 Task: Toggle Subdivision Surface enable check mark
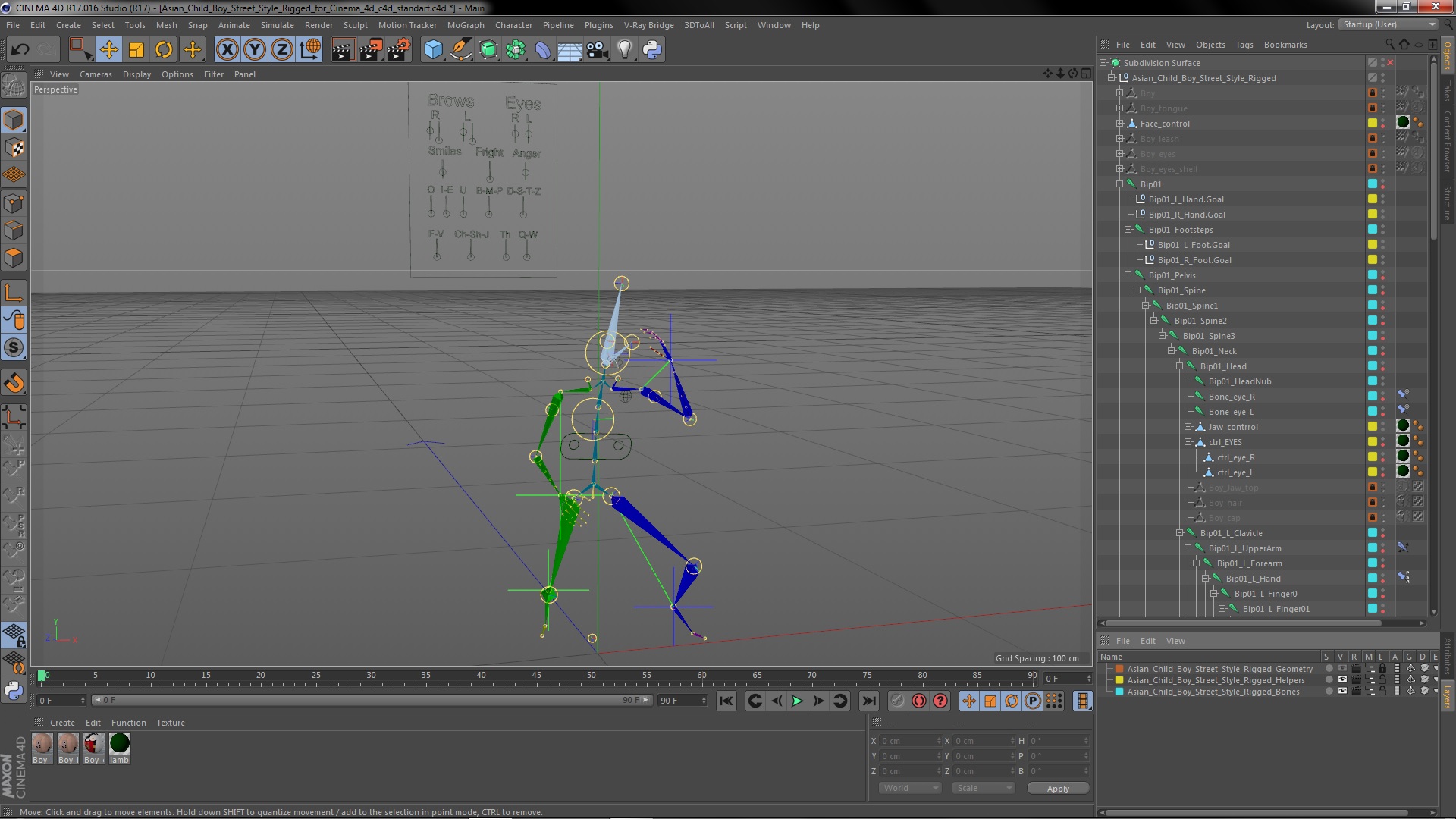click(1390, 63)
